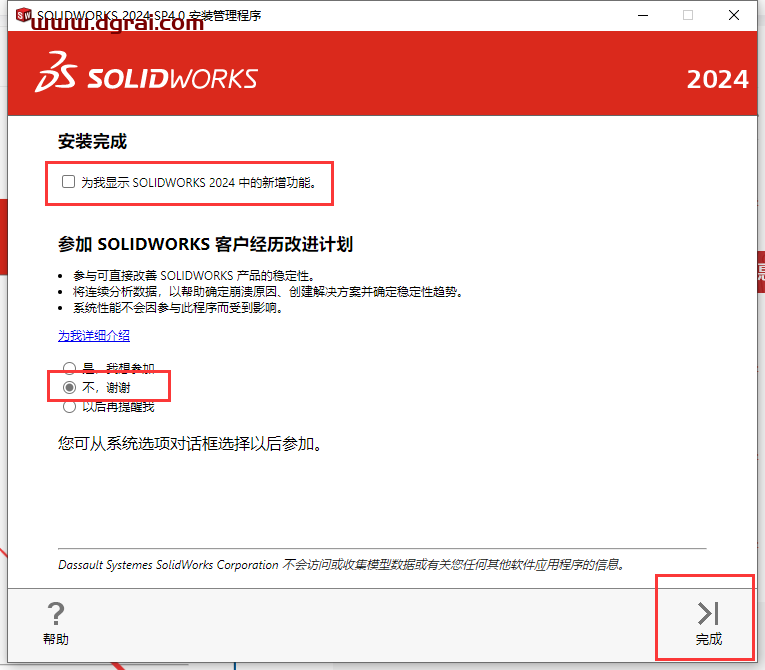765x670 pixels.
Task: Click the 2024 year label in banner
Action: 717,79
